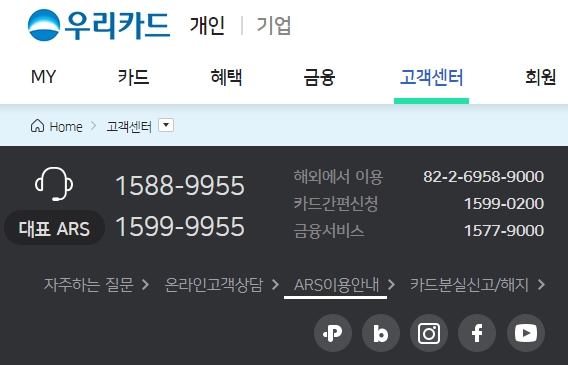This screenshot has width=568, height=365.
Task: Open the MY menu
Action: [43, 77]
